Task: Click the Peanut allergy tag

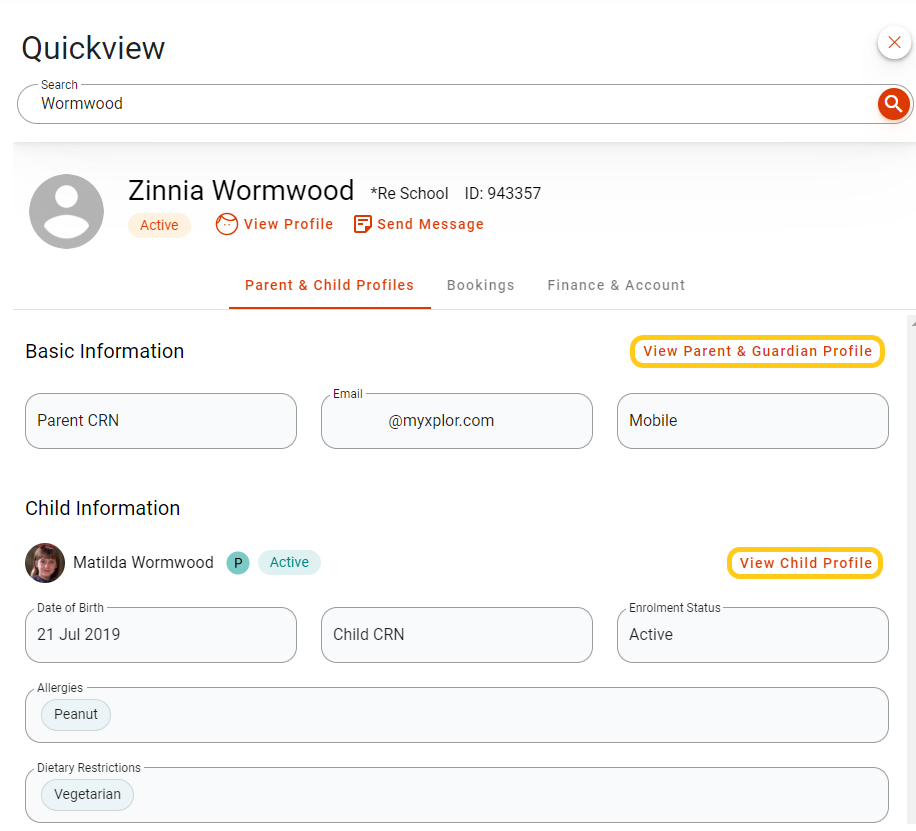Action: [75, 714]
